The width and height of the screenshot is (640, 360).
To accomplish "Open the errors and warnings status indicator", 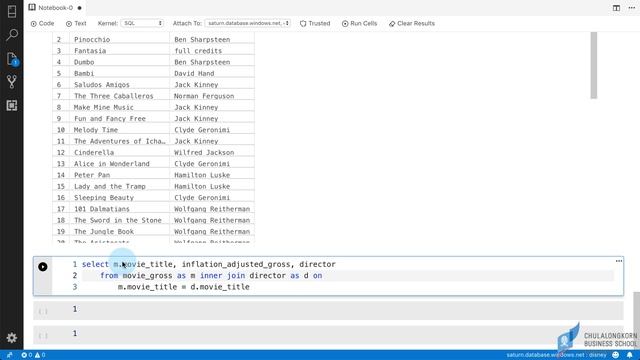I will click(33, 355).
